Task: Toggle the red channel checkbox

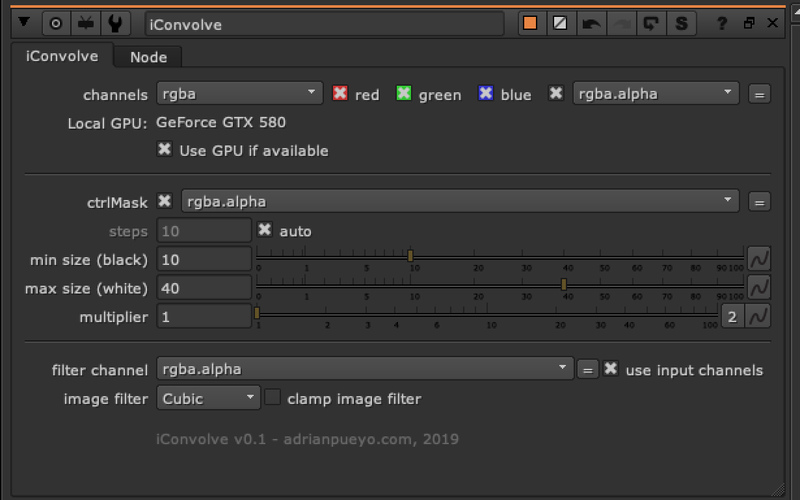Action: tap(340, 93)
